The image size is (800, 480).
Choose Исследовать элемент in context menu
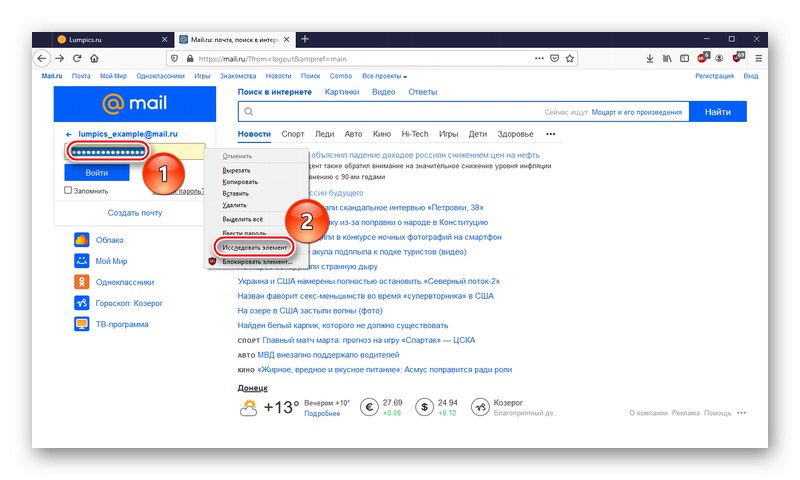(254, 247)
